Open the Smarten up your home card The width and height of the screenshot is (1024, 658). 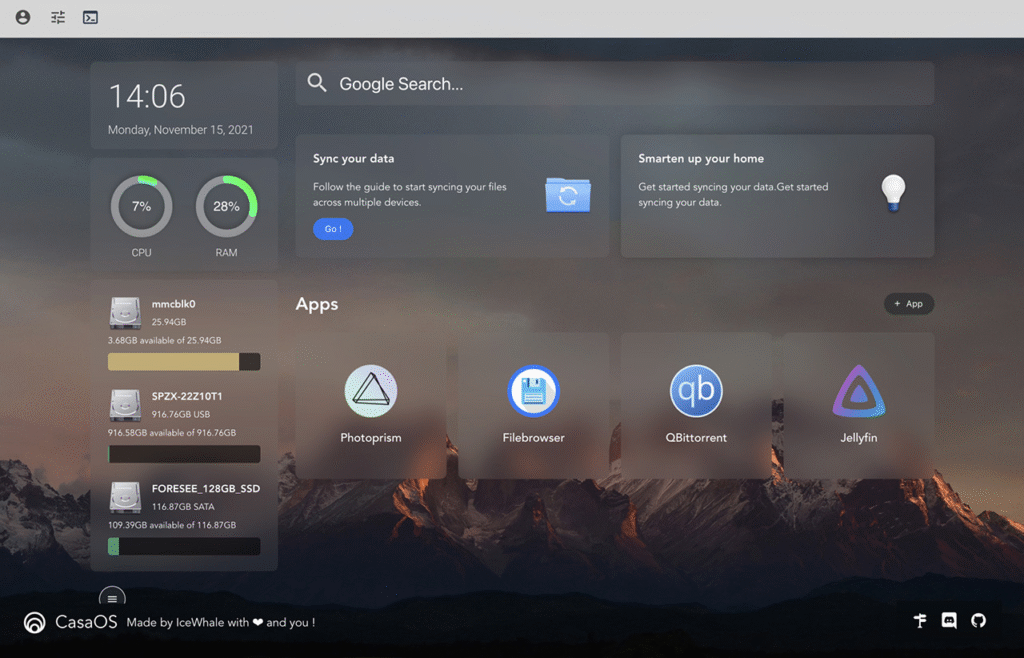[x=777, y=196]
